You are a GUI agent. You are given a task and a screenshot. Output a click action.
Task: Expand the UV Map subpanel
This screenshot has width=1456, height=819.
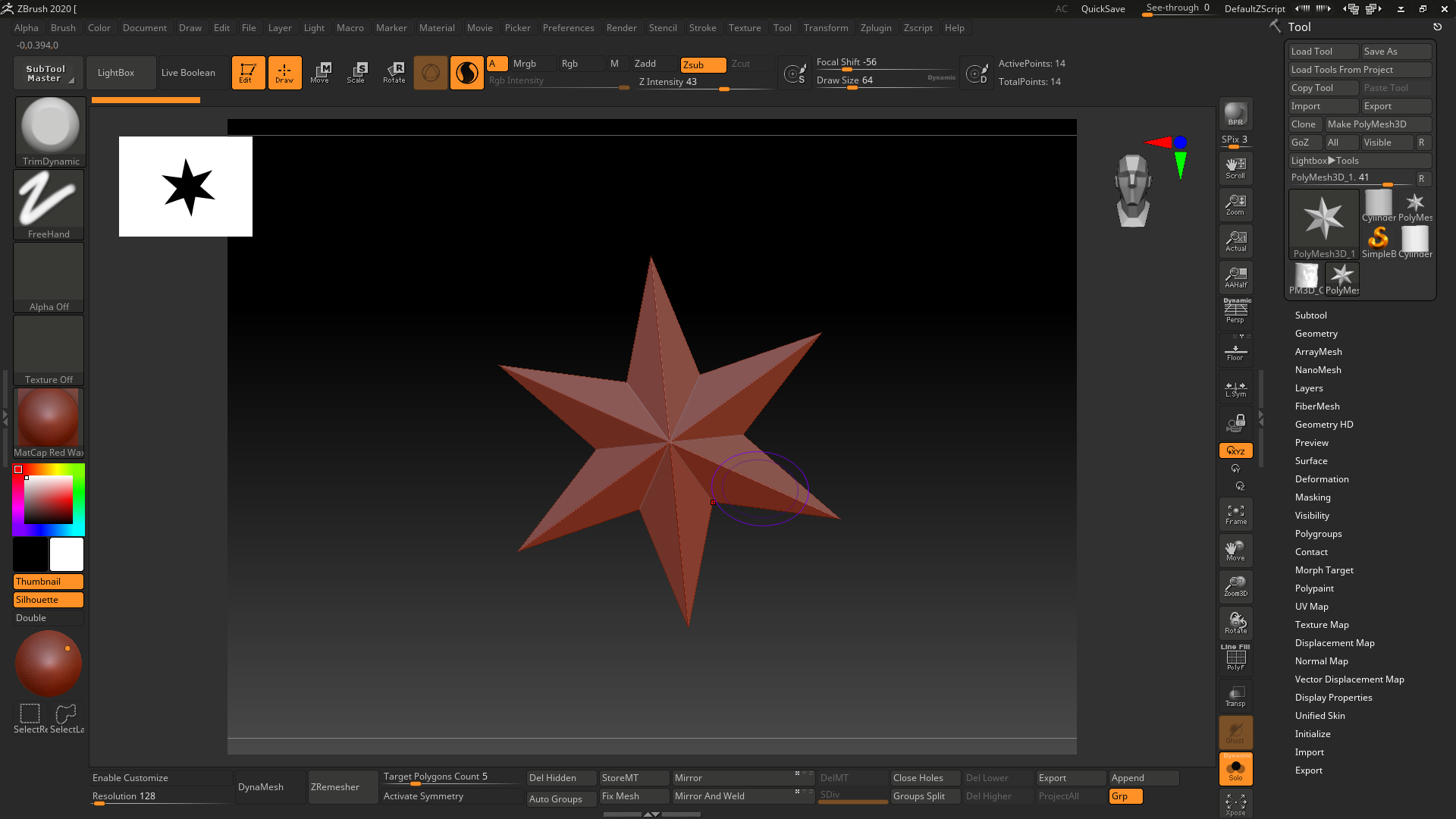click(x=1311, y=606)
